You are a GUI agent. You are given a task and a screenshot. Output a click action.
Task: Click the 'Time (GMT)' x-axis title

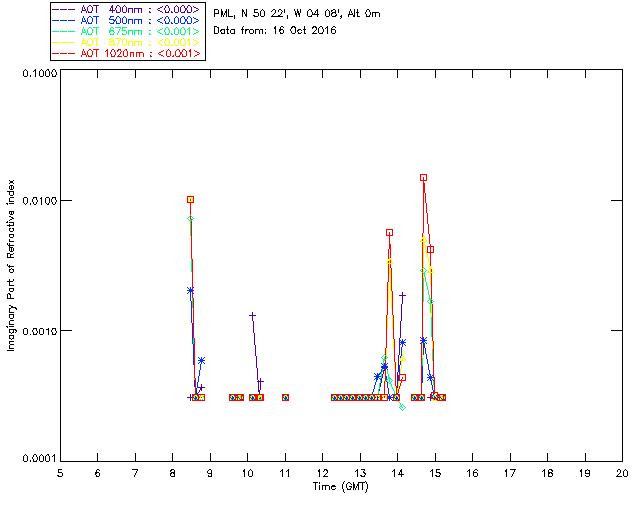click(x=340, y=487)
